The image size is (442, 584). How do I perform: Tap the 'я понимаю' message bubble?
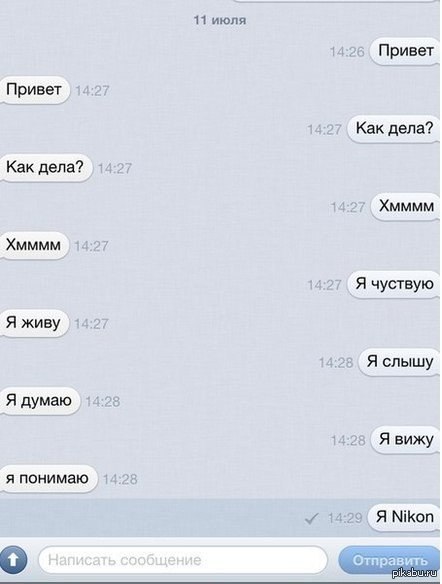pos(48,478)
